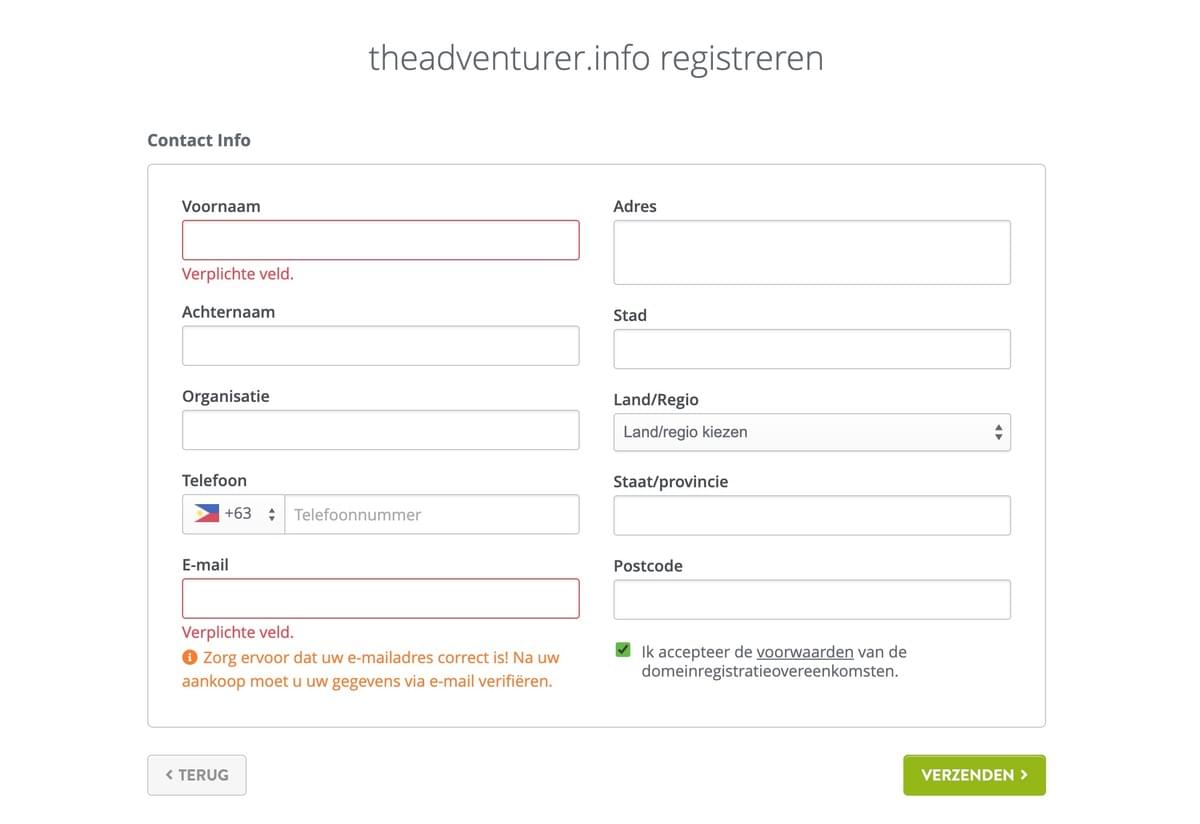
Task: Click the left-pointing chevron on TERUG button
Action: pos(168,774)
